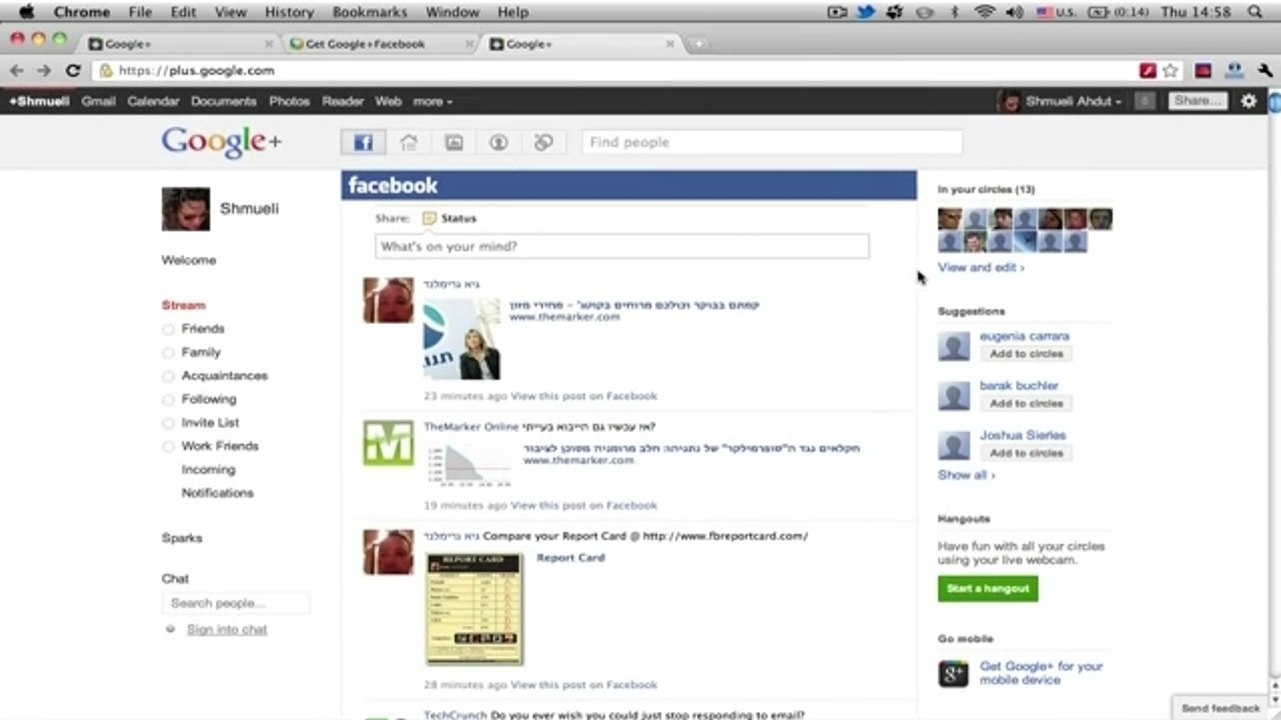Click Shmueli's profile photo in sidebar
The height and width of the screenshot is (720, 1281).
pyautogui.click(x=186, y=209)
